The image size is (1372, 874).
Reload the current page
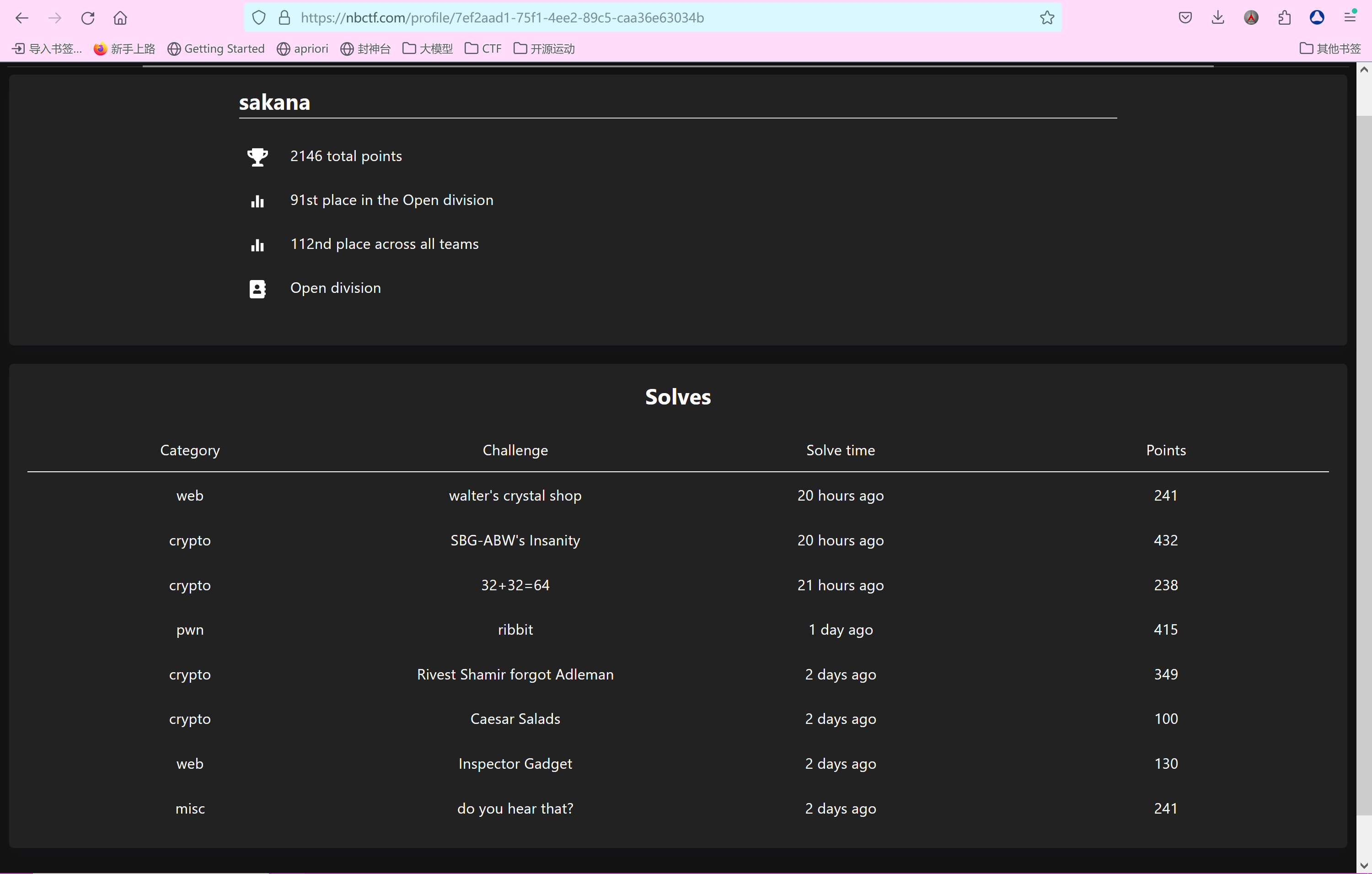[x=88, y=18]
